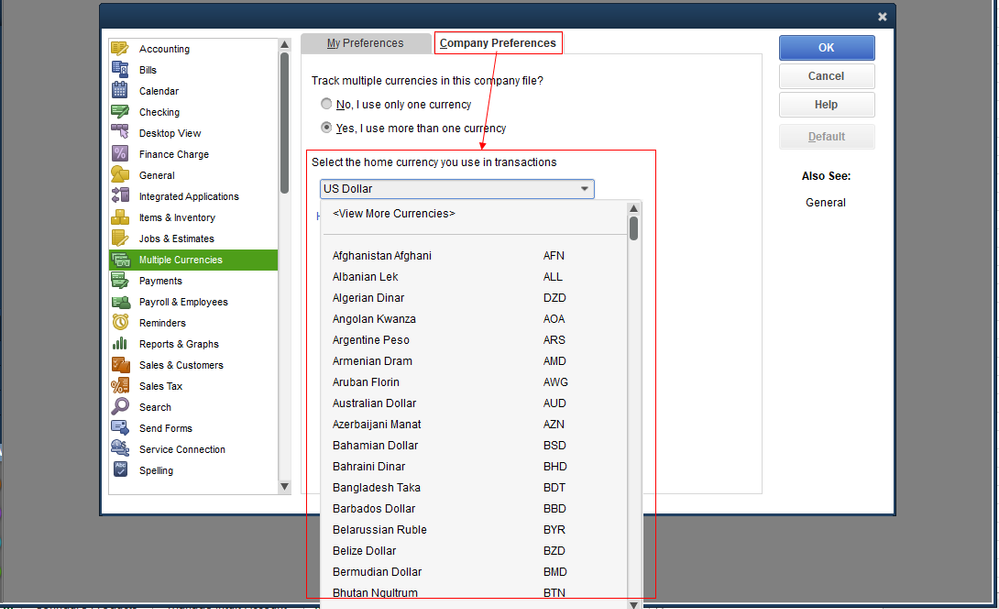
Task: Click the category list scroll up arrow
Action: tap(285, 45)
